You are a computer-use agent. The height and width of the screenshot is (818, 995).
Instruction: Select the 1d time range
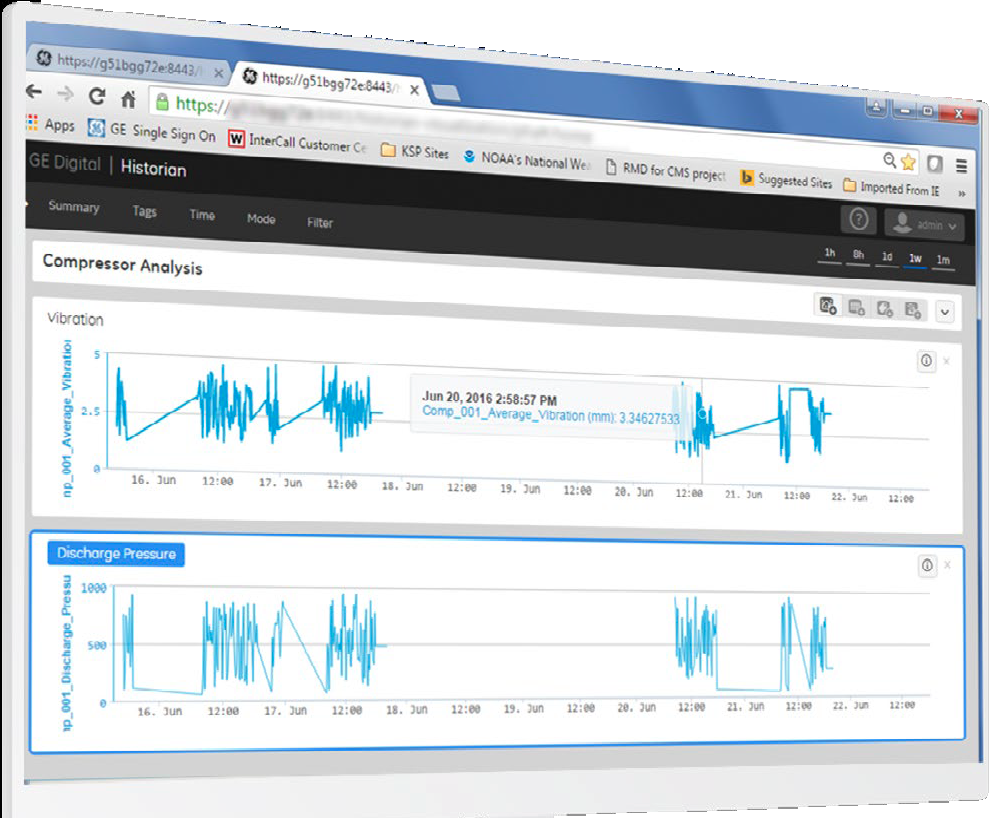[886, 257]
